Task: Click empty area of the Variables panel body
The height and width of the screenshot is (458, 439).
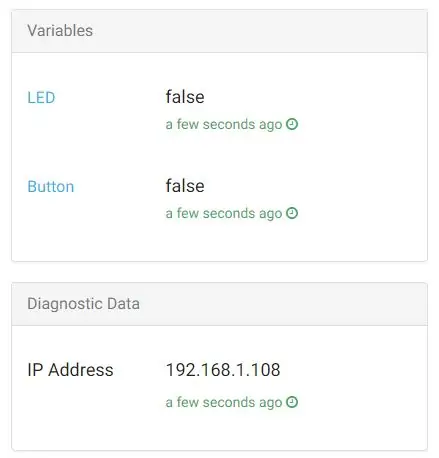Action: pos(219,242)
